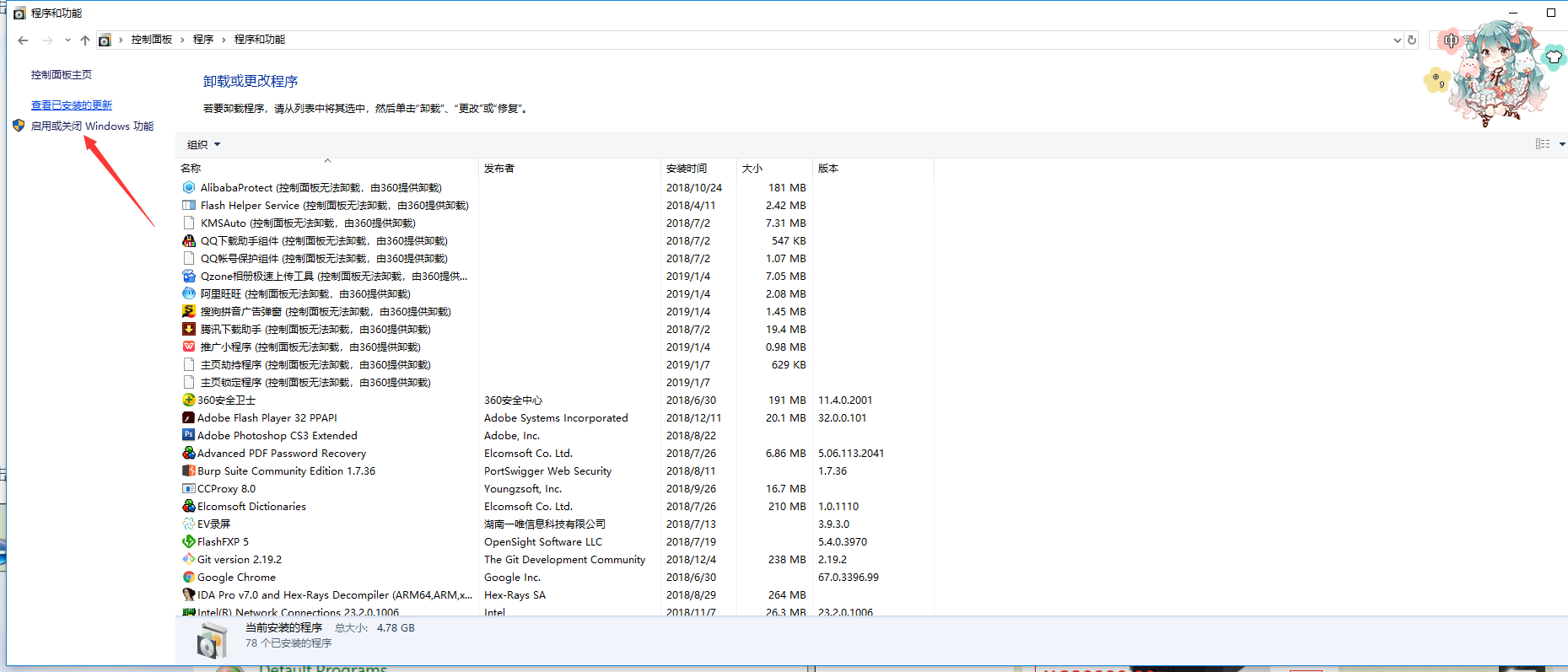Open 查看已安装的更新 link
The height and width of the screenshot is (672, 1568).
point(72,105)
